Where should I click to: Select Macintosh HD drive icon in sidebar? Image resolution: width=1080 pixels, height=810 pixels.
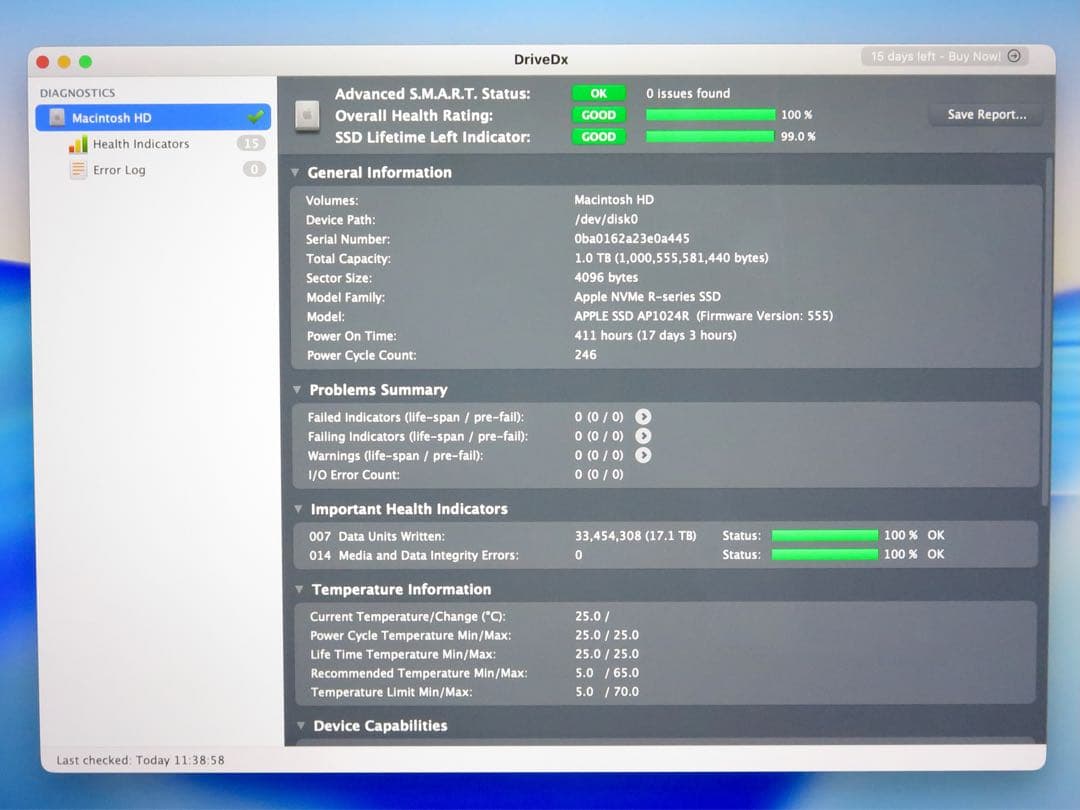pos(57,118)
